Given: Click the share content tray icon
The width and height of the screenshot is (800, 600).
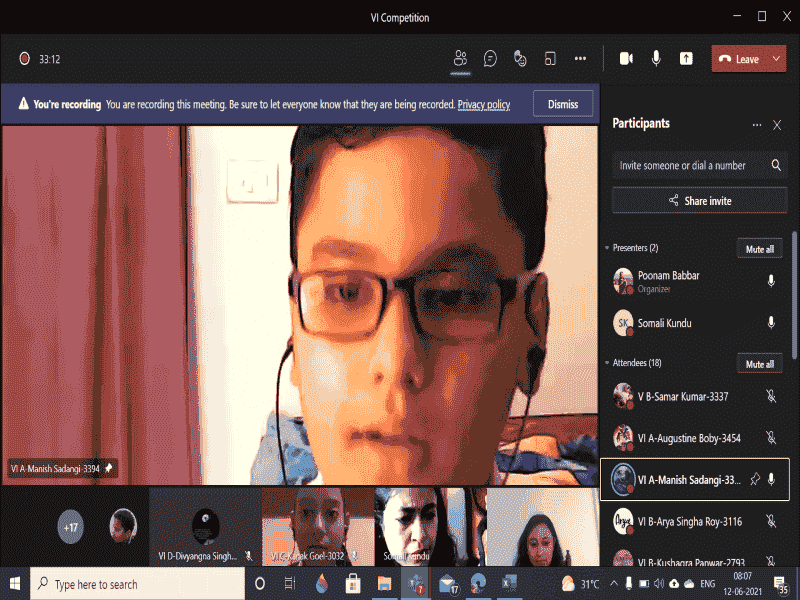Looking at the screenshot, I should [x=686, y=59].
